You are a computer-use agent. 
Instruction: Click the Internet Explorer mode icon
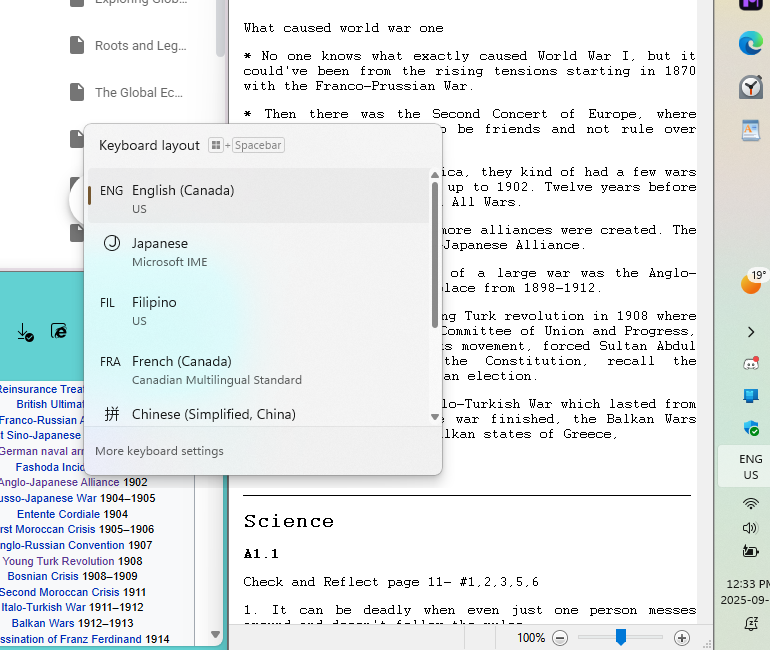point(59,331)
